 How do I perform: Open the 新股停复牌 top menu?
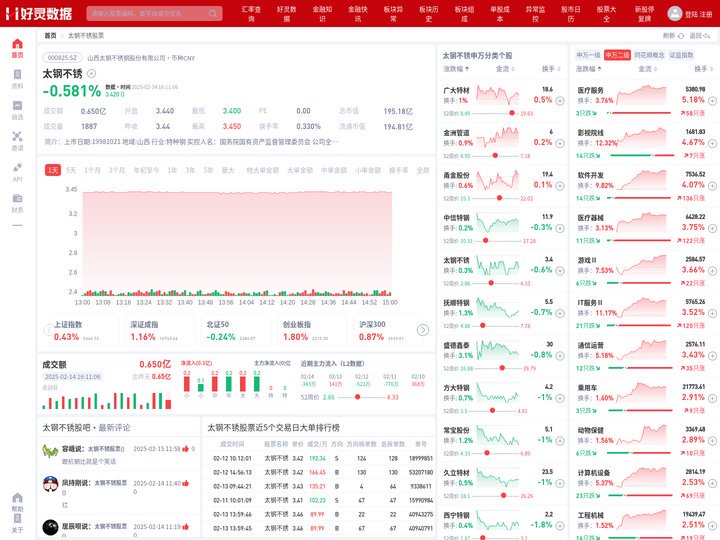pyautogui.click(x=645, y=14)
